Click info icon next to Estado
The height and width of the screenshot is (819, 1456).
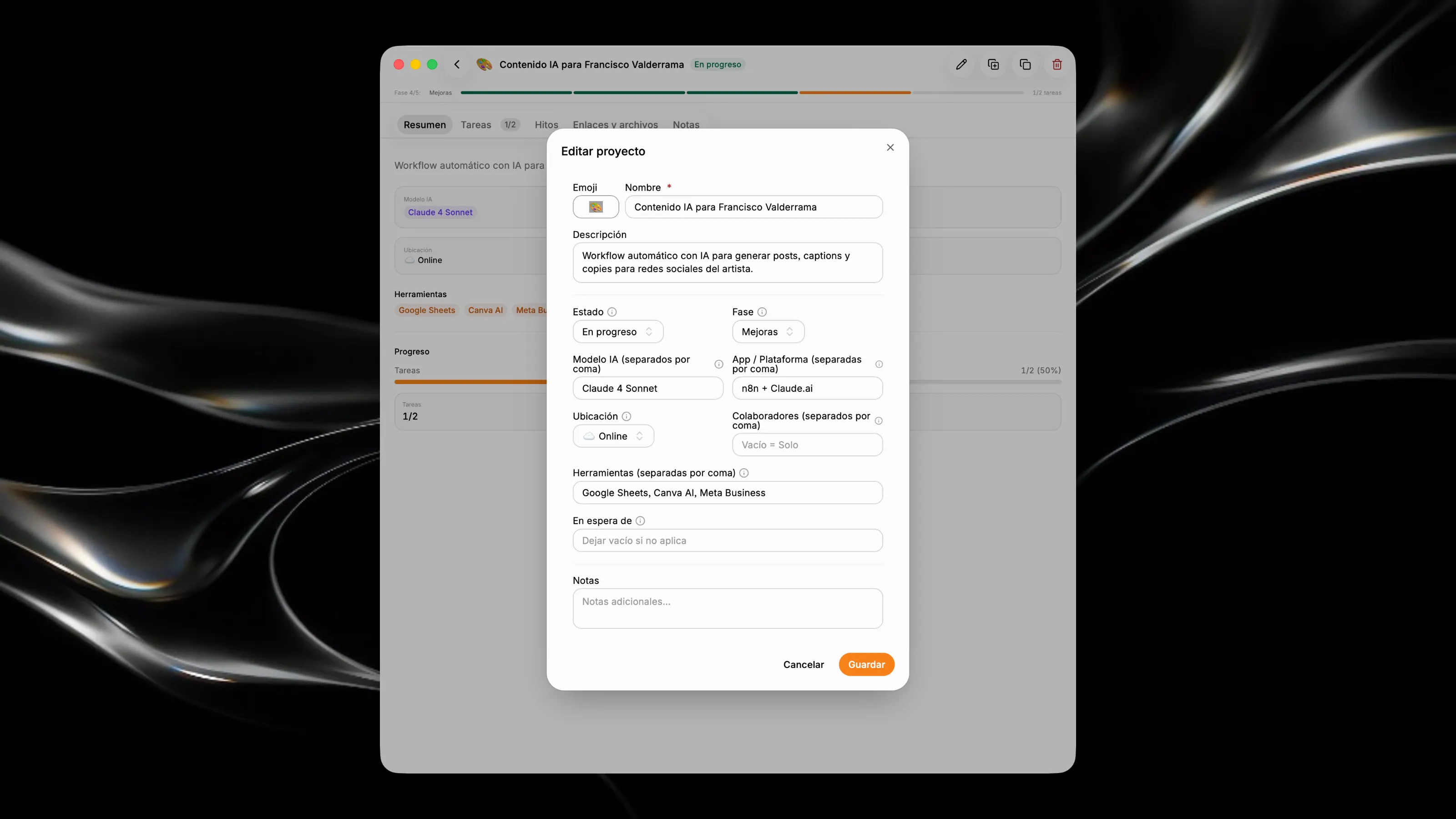pyautogui.click(x=612, y=312)
